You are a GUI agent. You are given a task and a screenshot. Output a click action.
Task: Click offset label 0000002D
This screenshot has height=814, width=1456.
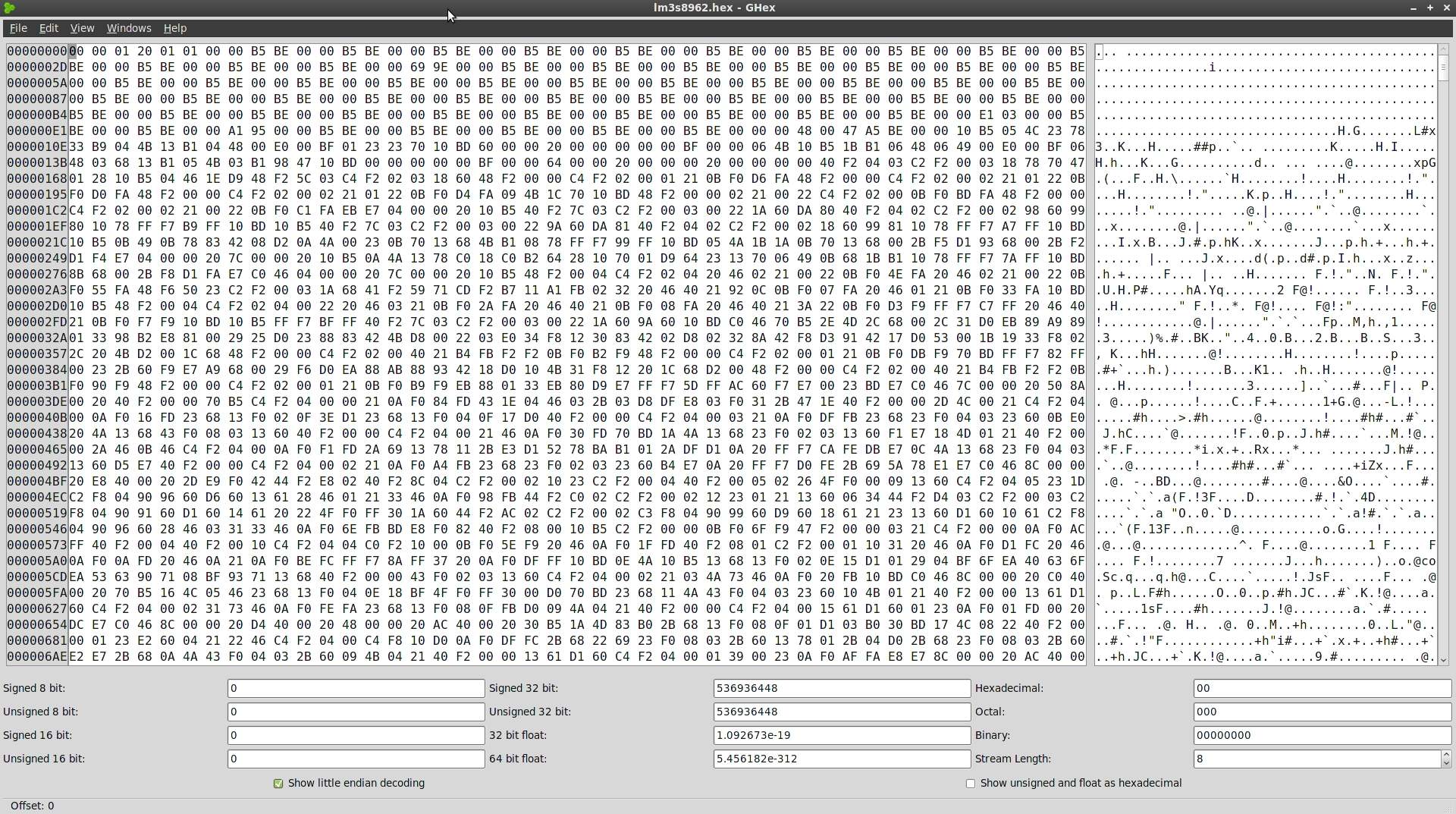(x=37, y=67)
